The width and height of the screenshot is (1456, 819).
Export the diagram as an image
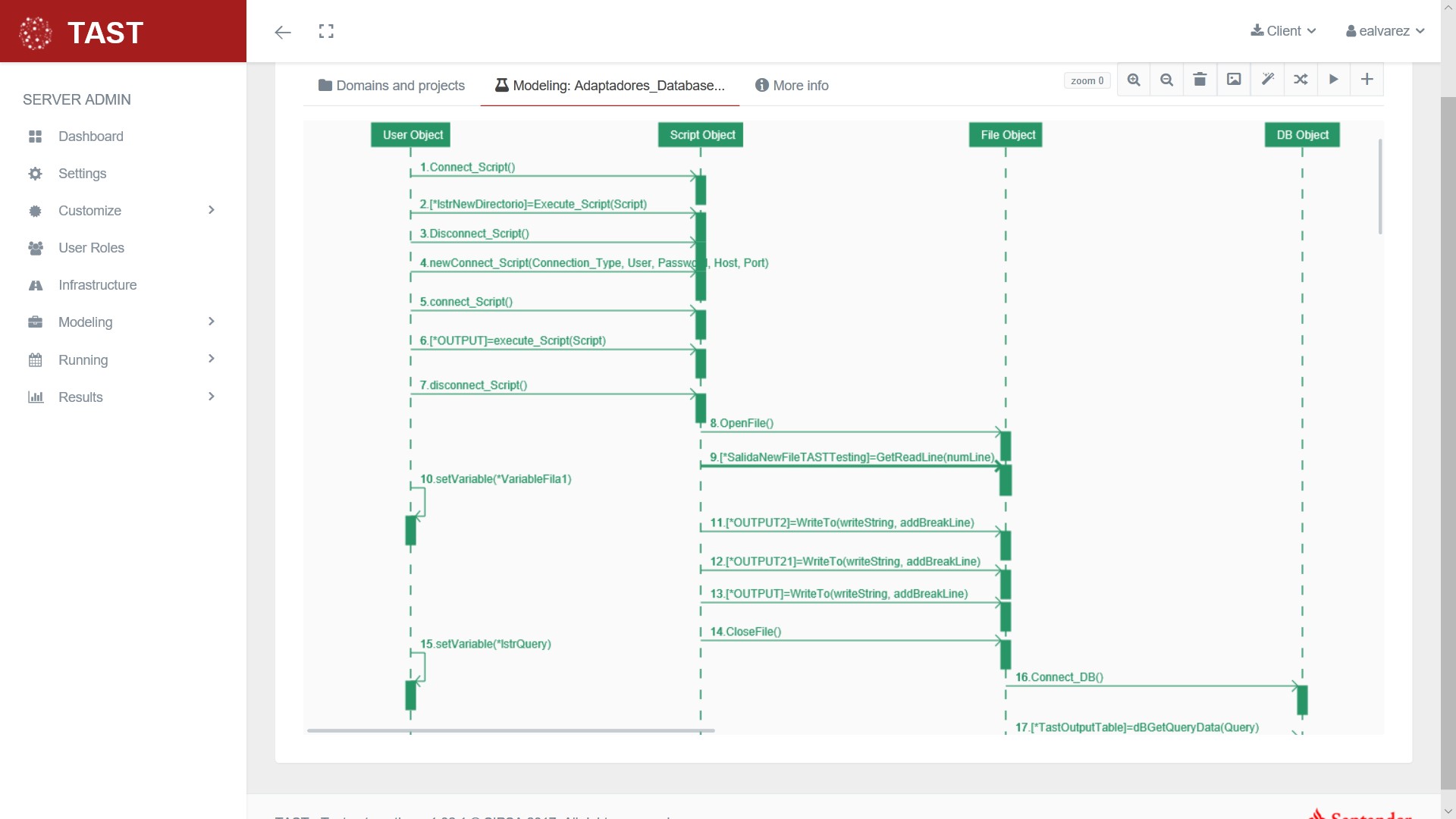coord(1234,80)
